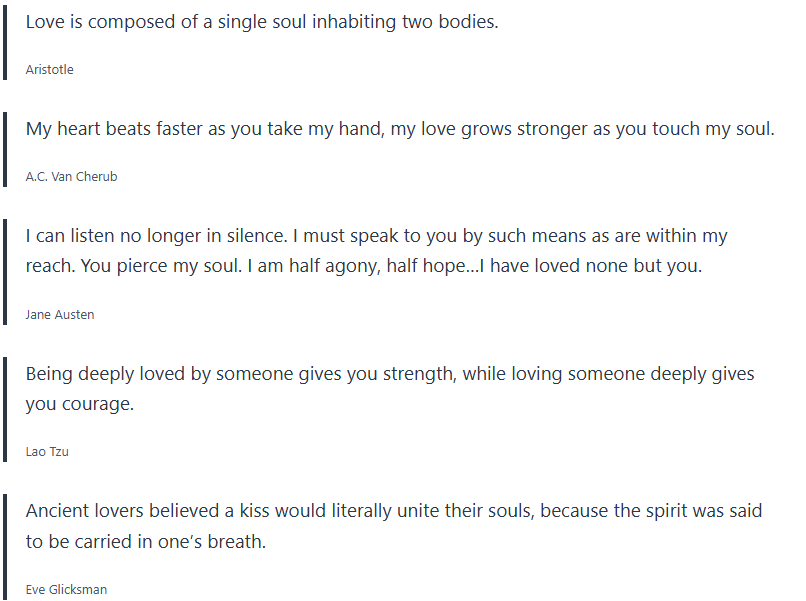Screen dimensions: 806x601
Task: Click the Eve Glicksman attribution
Action: [66, 589]
